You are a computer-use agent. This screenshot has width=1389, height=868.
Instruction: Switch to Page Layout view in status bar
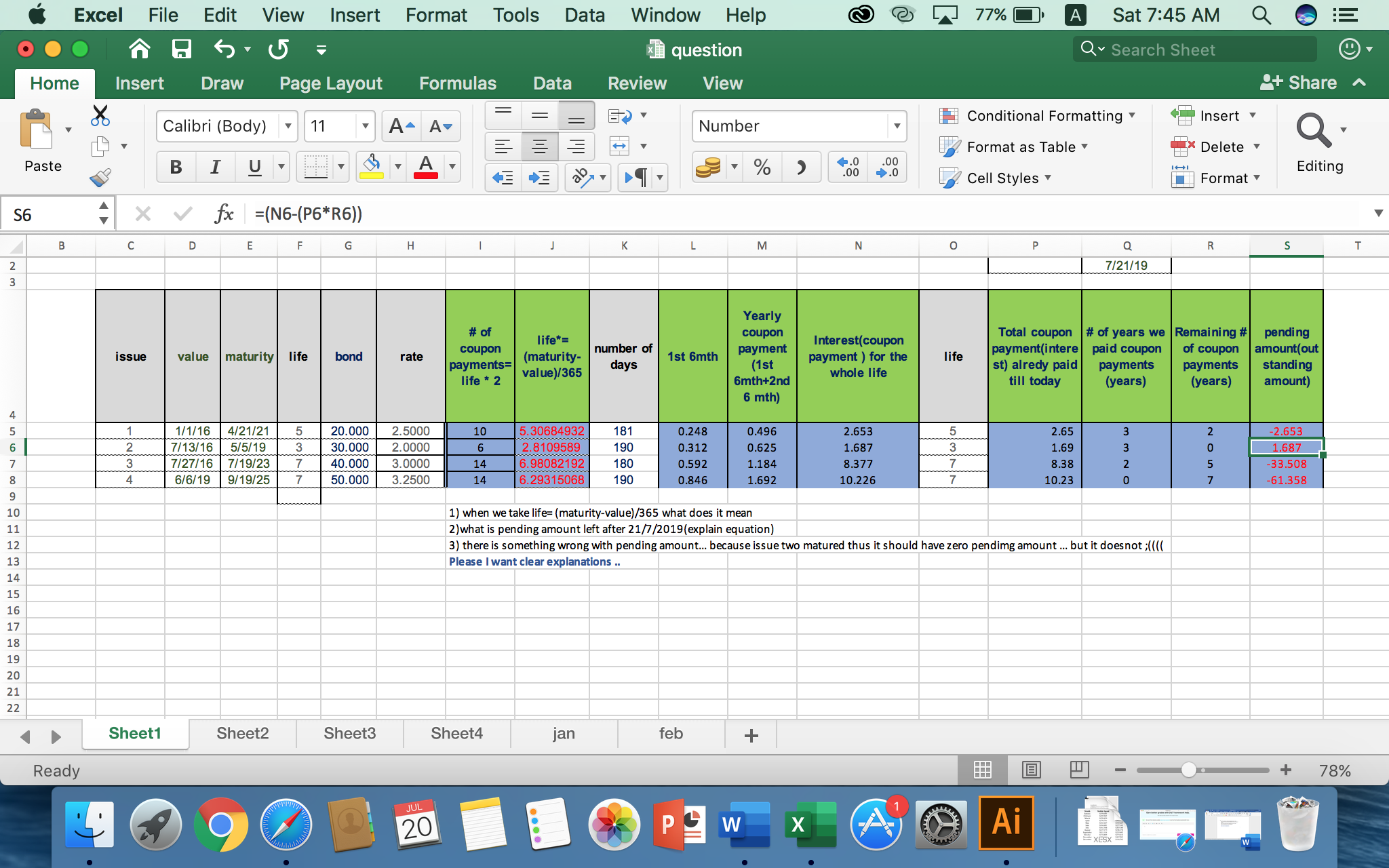click(1031, 770)
